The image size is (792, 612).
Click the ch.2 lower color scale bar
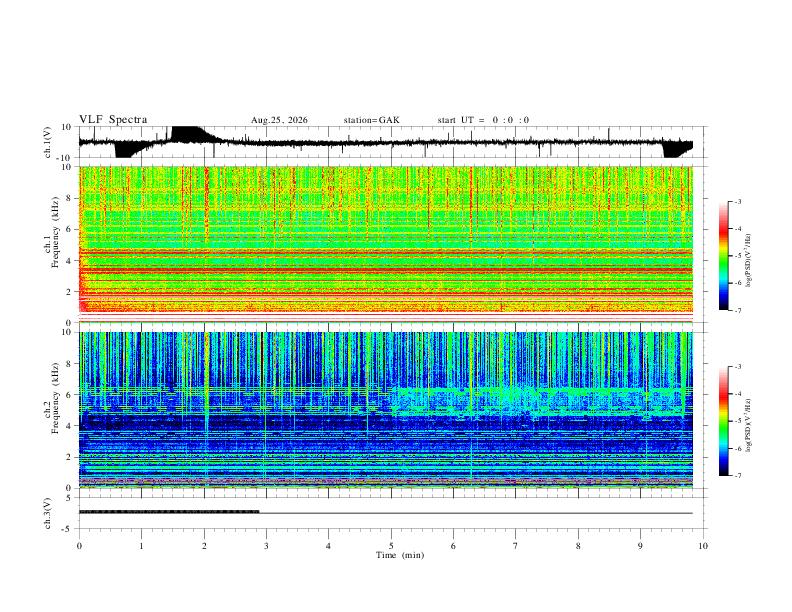723,421
